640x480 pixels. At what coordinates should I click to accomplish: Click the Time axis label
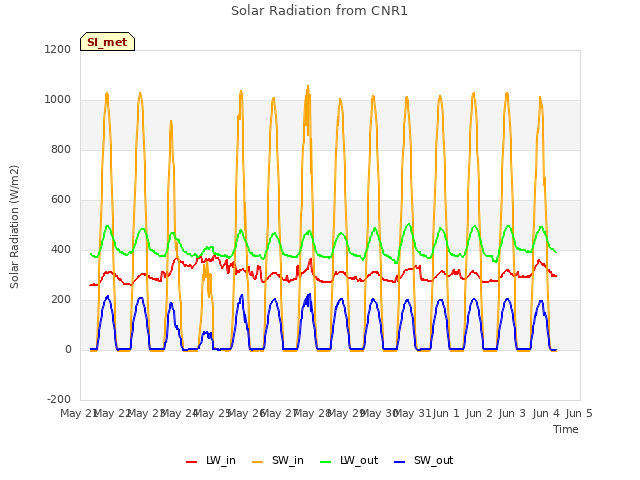pos(566,429)
